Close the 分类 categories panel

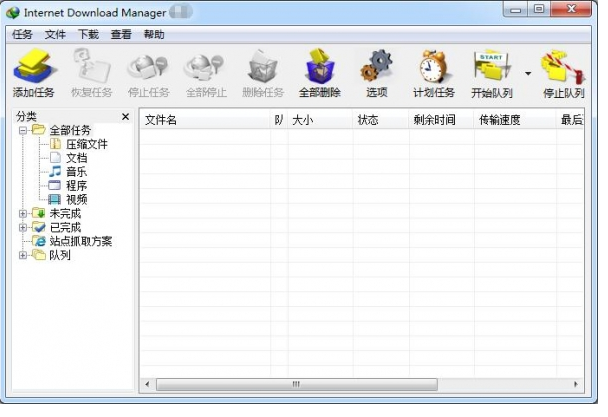click(x=126, y=116)
